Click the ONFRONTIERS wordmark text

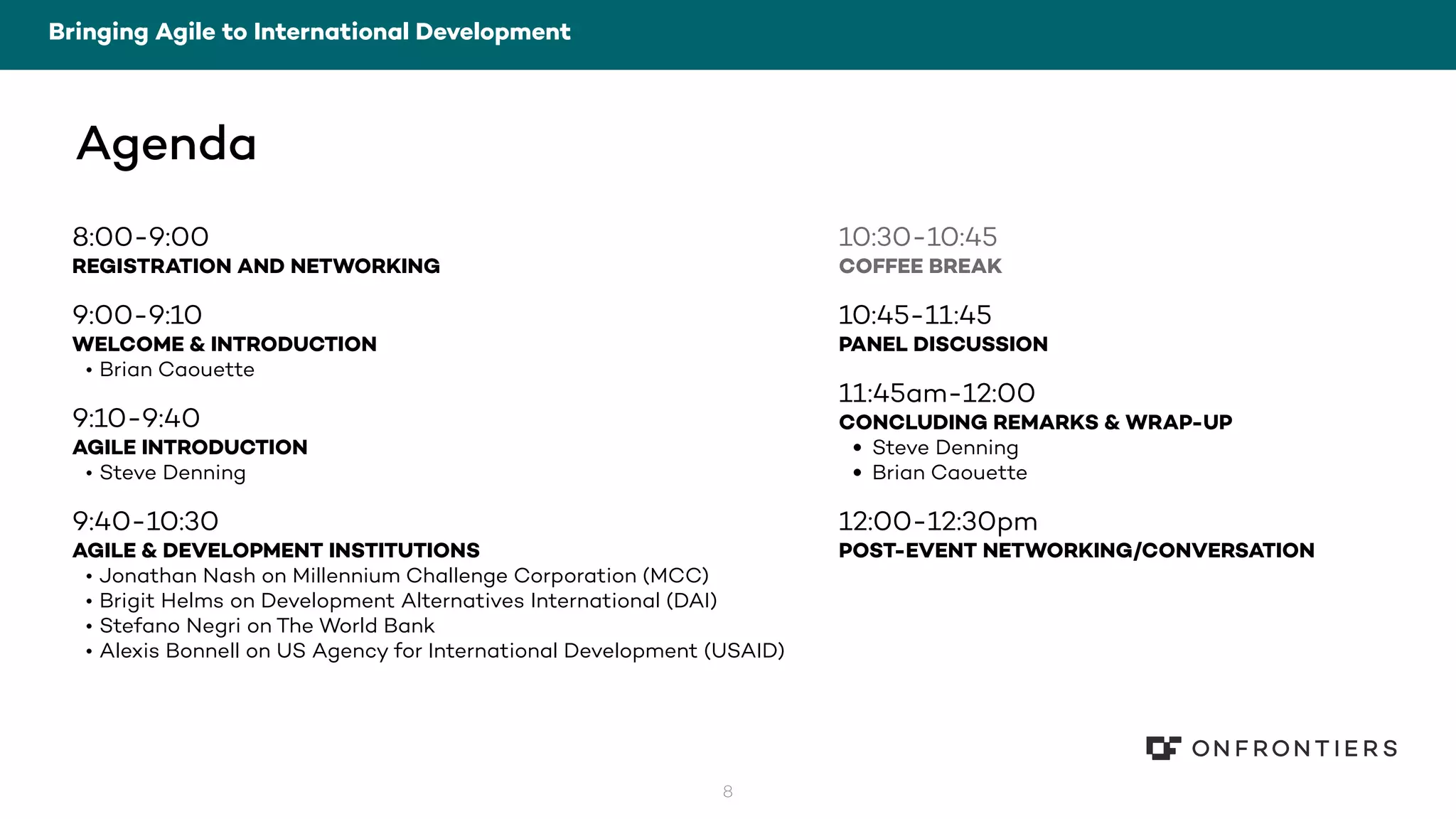pyautogui.click(x=1295, y=749)
